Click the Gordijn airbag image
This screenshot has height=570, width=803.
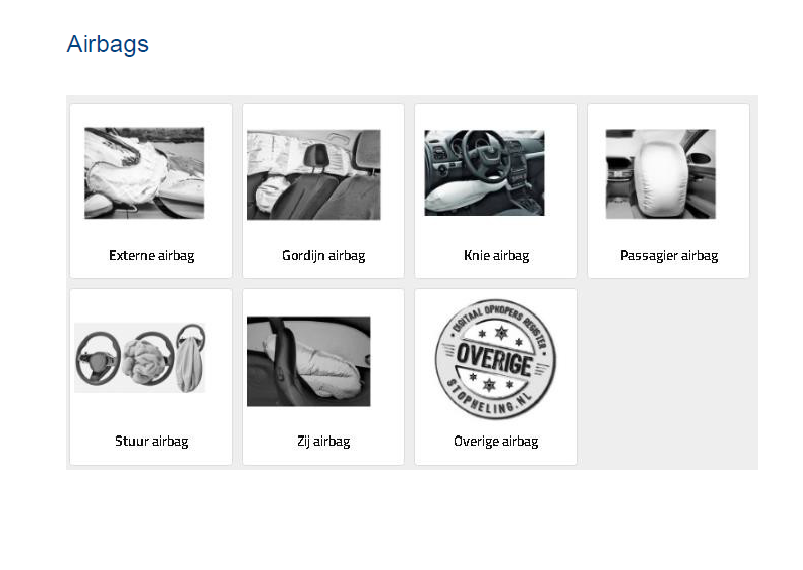(314, 175)
